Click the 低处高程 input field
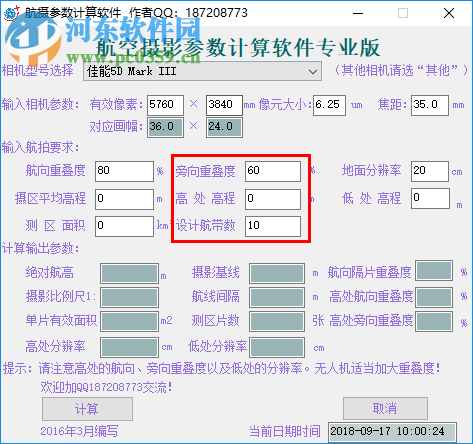Image resolution: width=473 pixels, height=444 pixels. pos(430,199)
